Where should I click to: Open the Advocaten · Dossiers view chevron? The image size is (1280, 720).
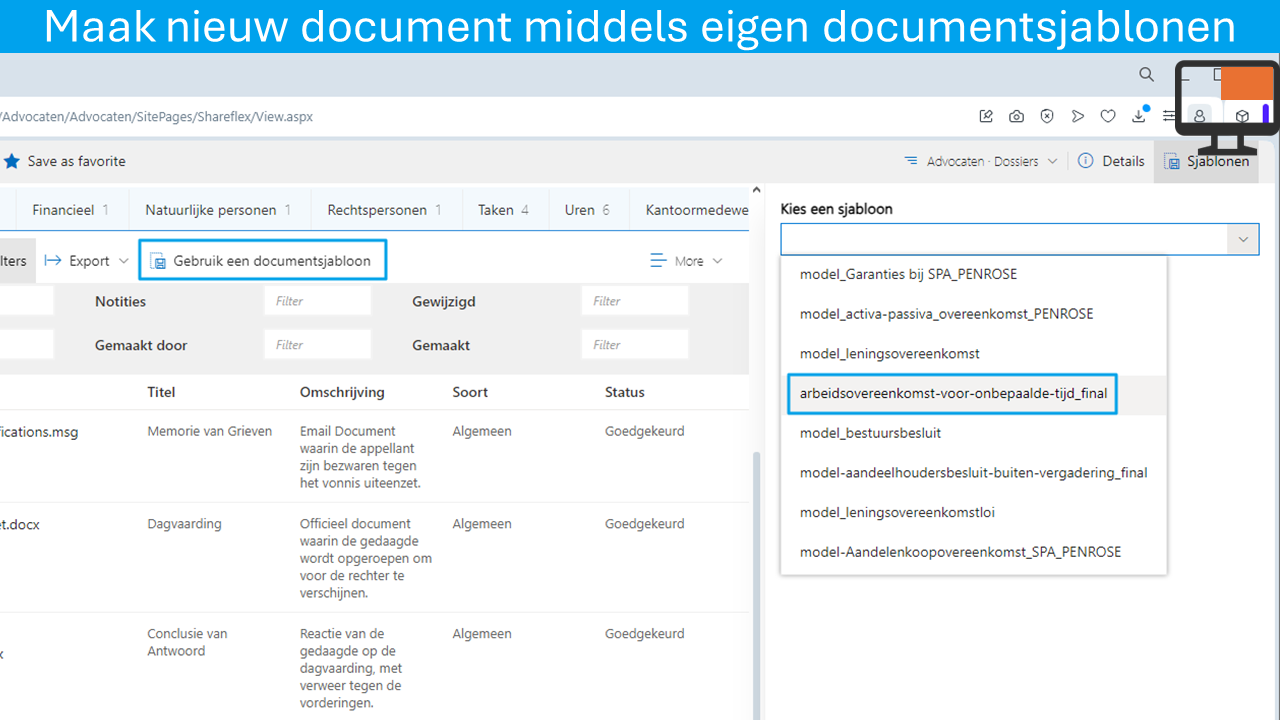[x=1052, y=161]
